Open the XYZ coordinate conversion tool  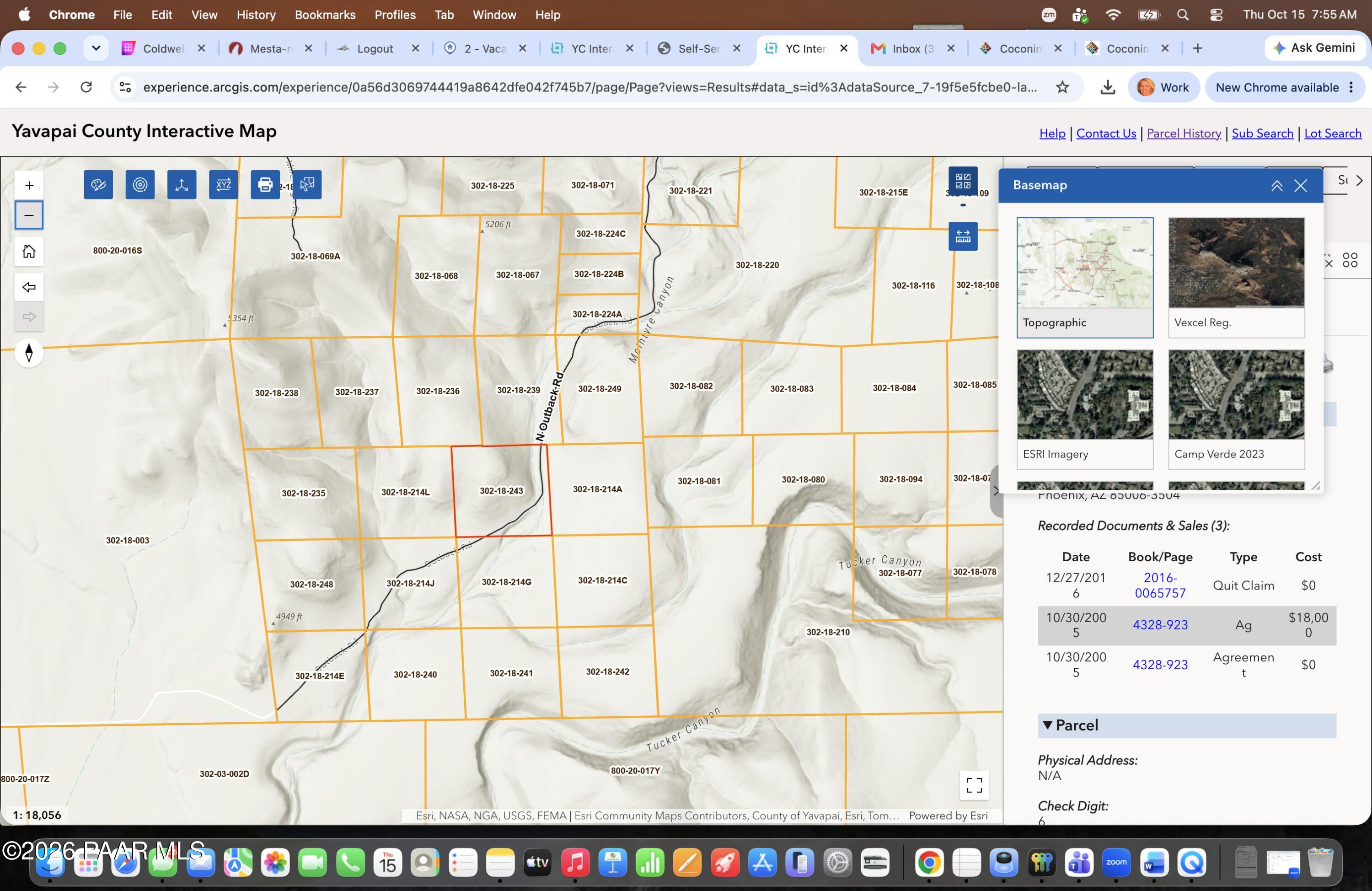click(224, 184)
